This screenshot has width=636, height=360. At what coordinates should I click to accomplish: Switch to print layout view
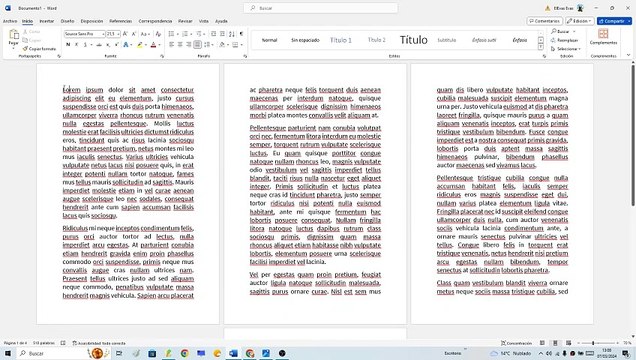(x=555, y=343)
